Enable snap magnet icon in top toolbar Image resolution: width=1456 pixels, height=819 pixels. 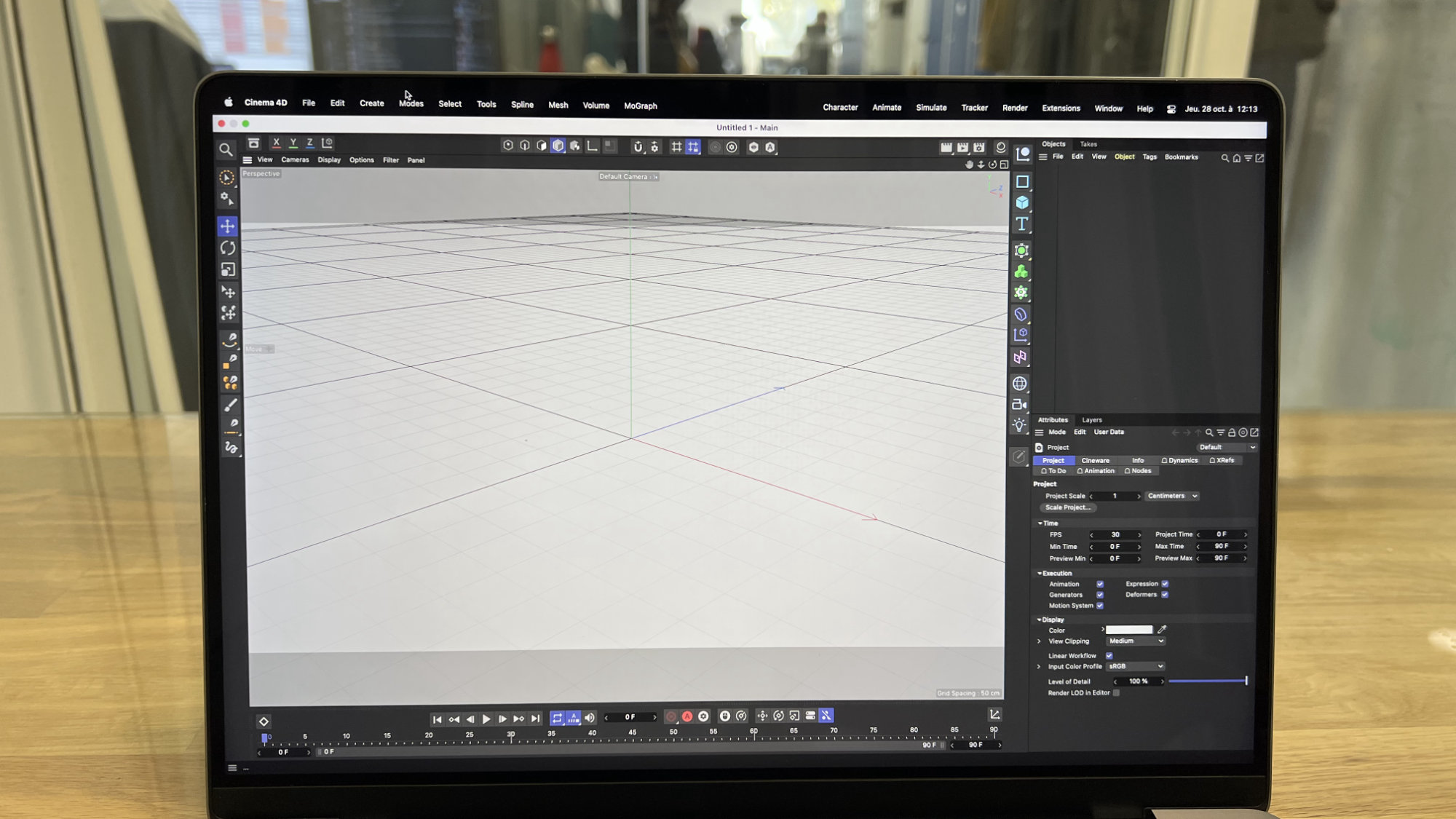pyautogui.click(x=638, y=147)
